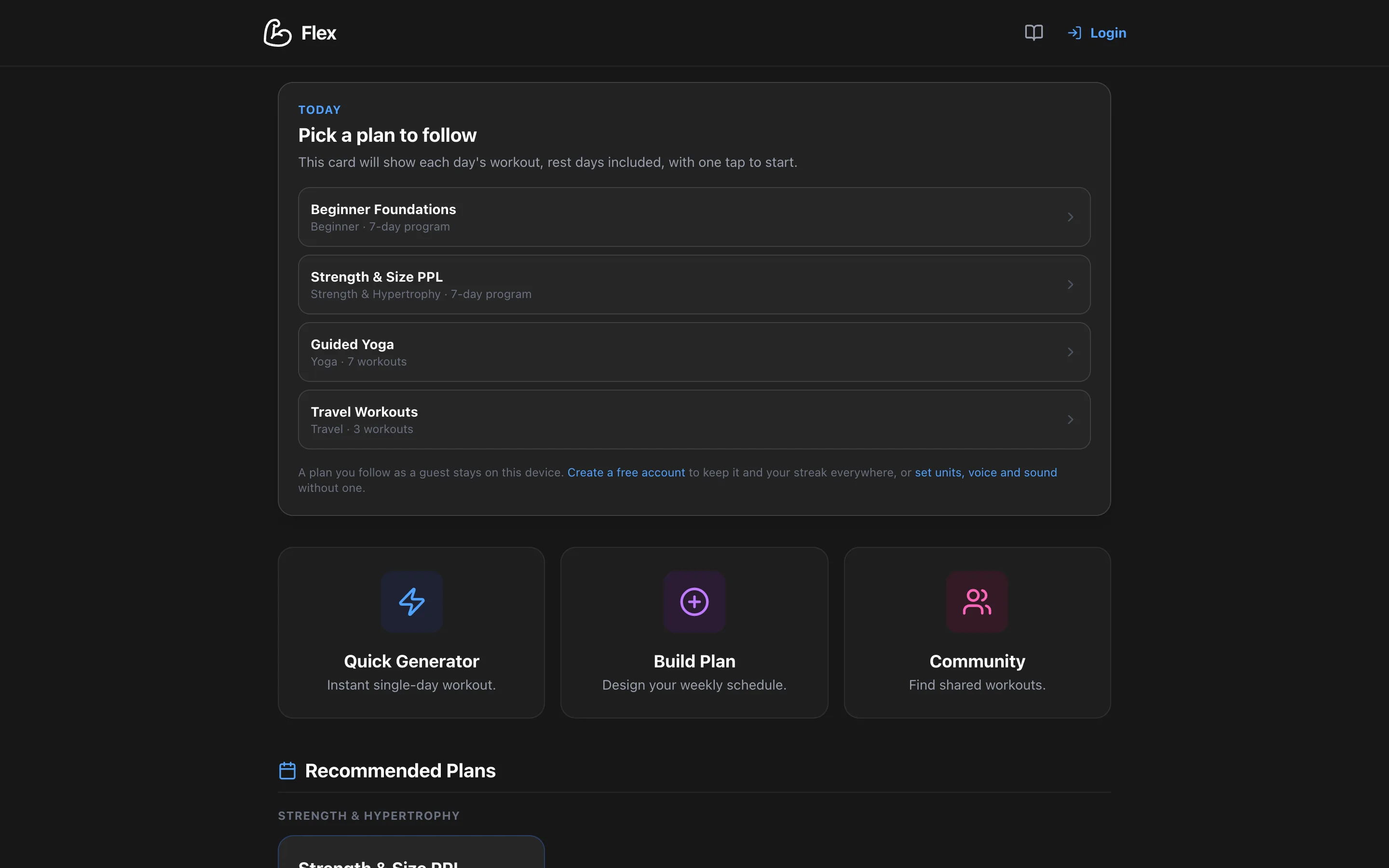Click the Quick Generator lightning bolt icon
The height and width of the screenshot is (868, 1389).
411,602
